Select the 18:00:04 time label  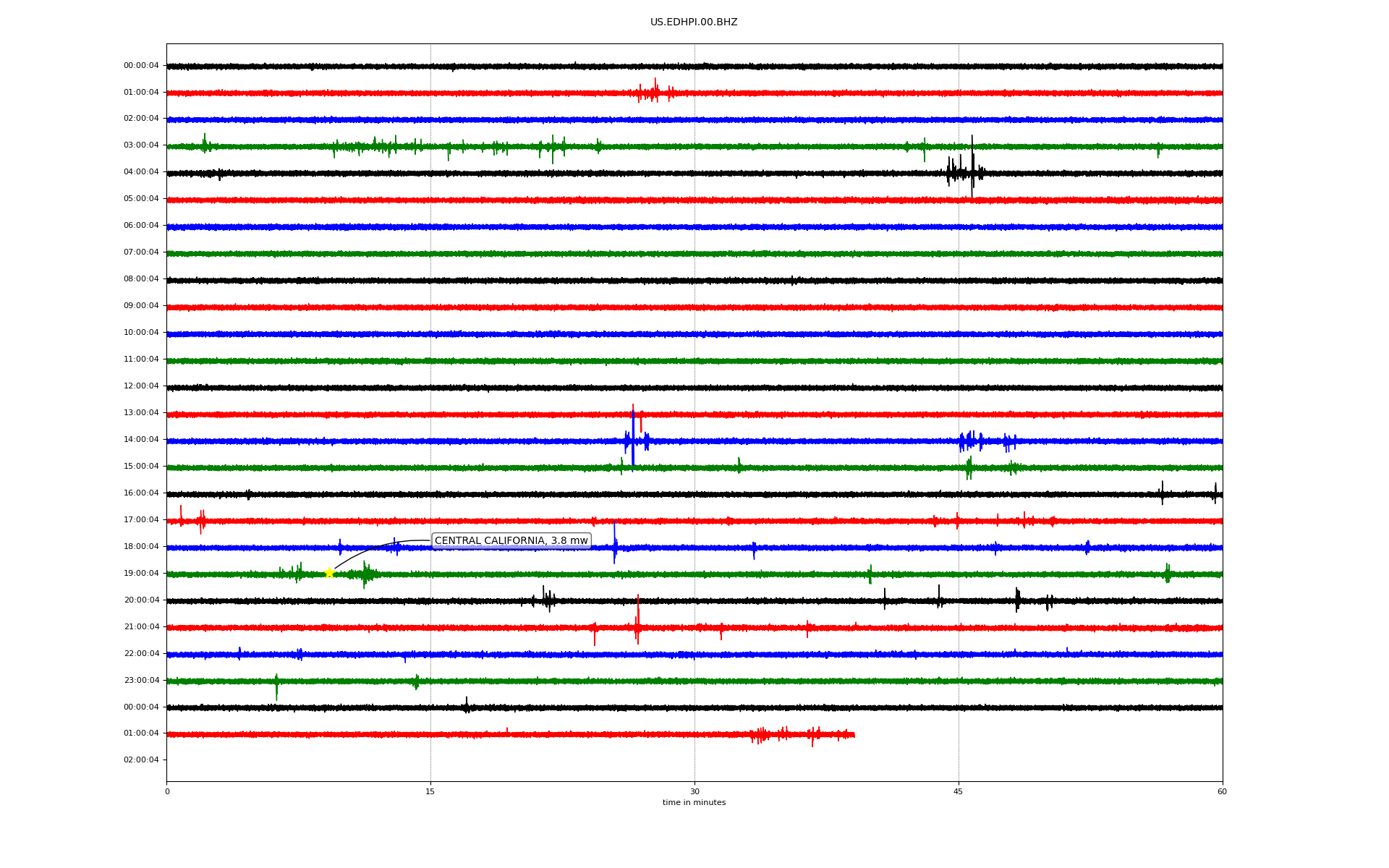(x=141, y=547)
